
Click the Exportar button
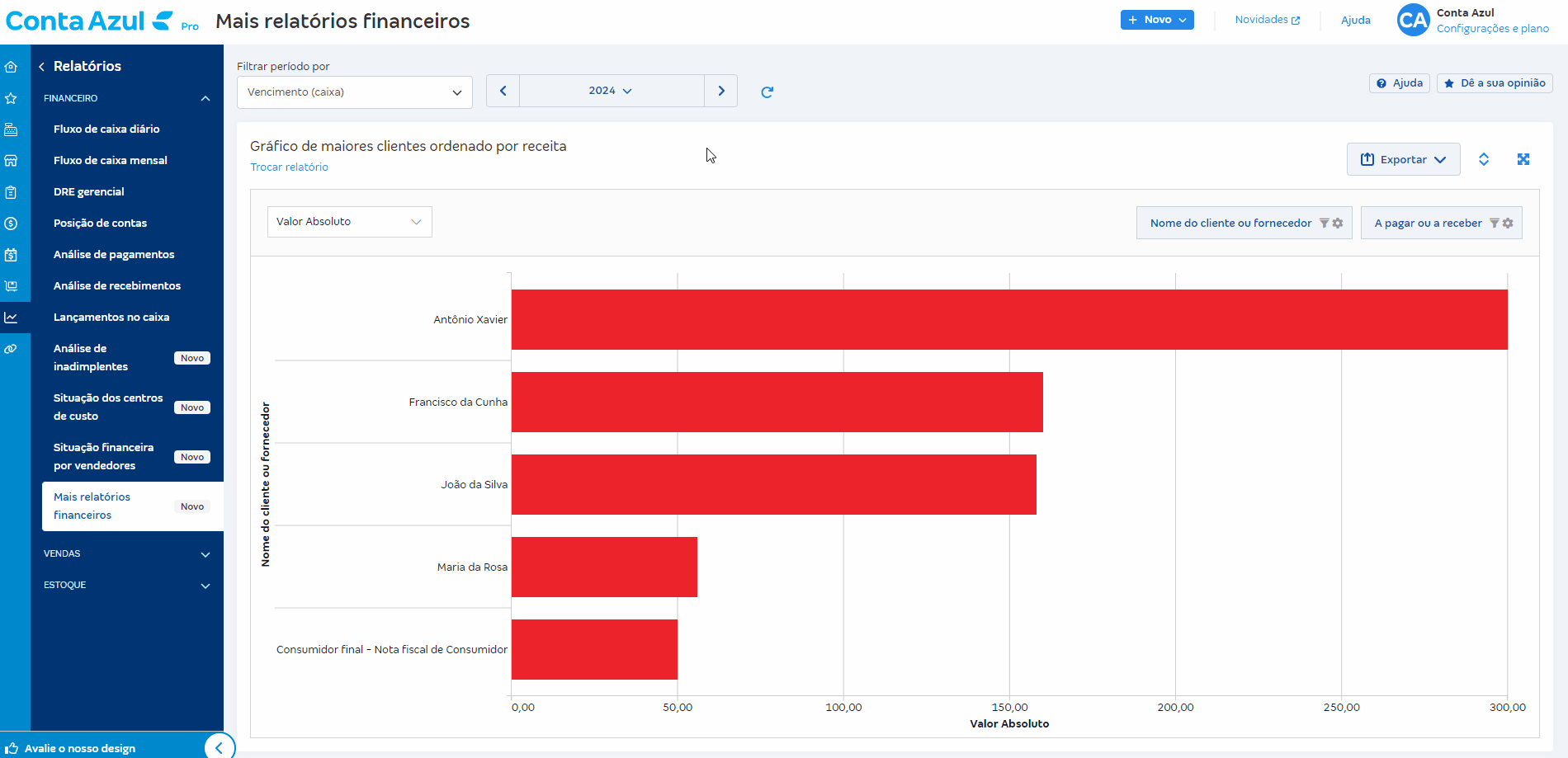tap(1403, 159)
